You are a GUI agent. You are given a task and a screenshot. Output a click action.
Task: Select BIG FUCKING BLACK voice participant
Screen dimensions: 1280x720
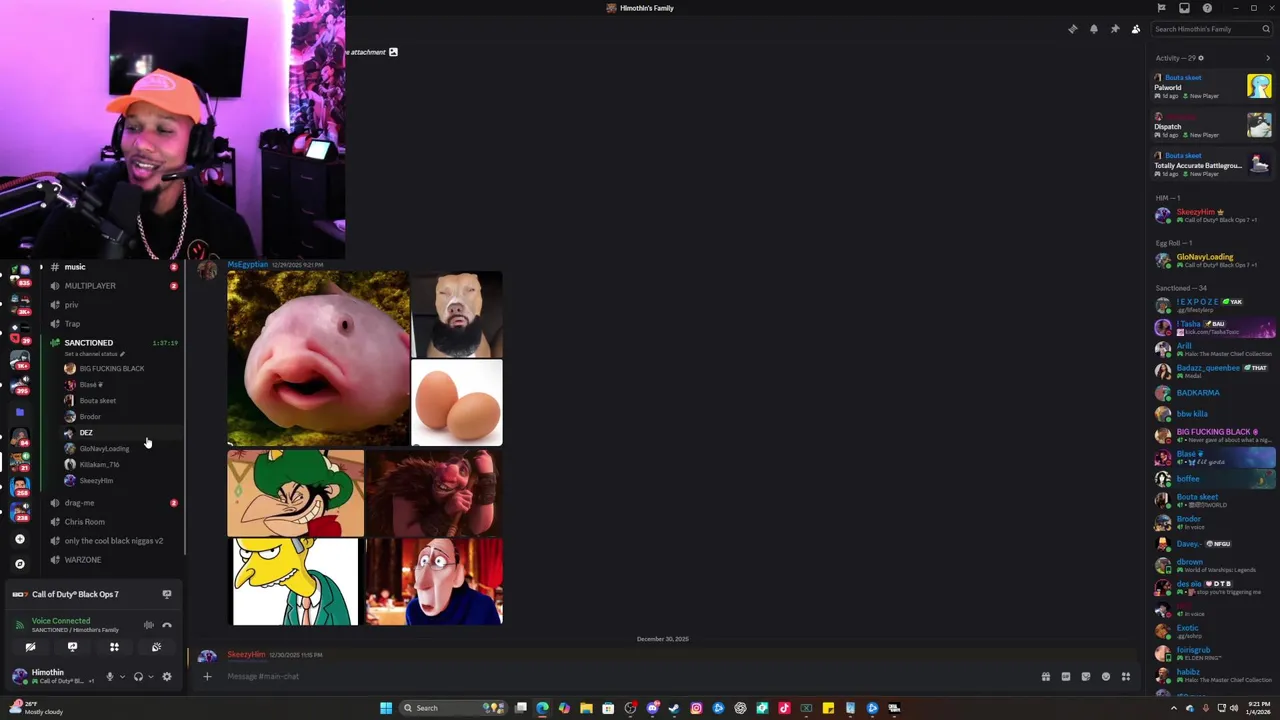pyautogui.click(x=120, y=369)
